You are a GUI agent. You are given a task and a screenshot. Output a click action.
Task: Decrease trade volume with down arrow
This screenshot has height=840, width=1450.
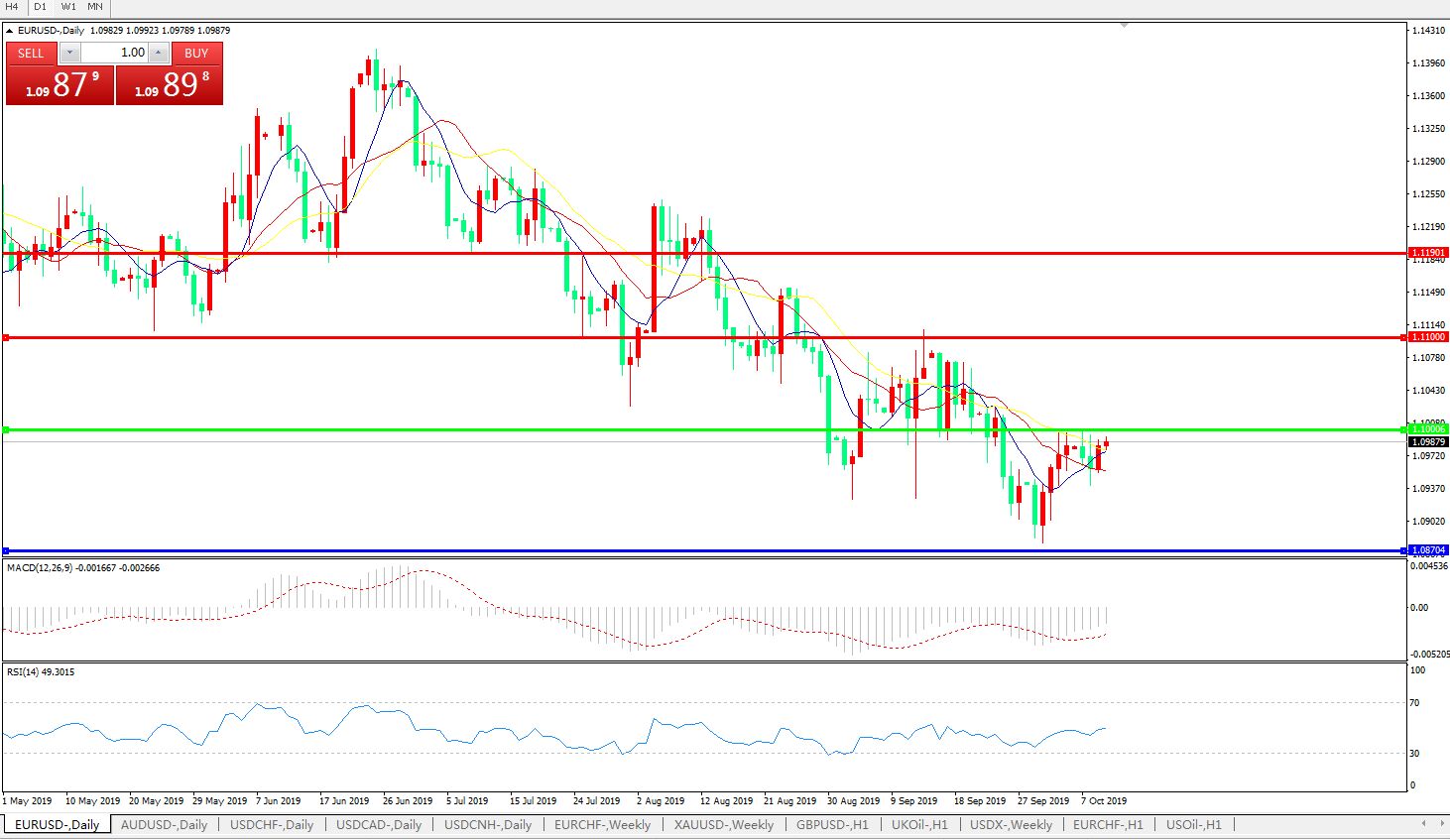coord(69,53)
